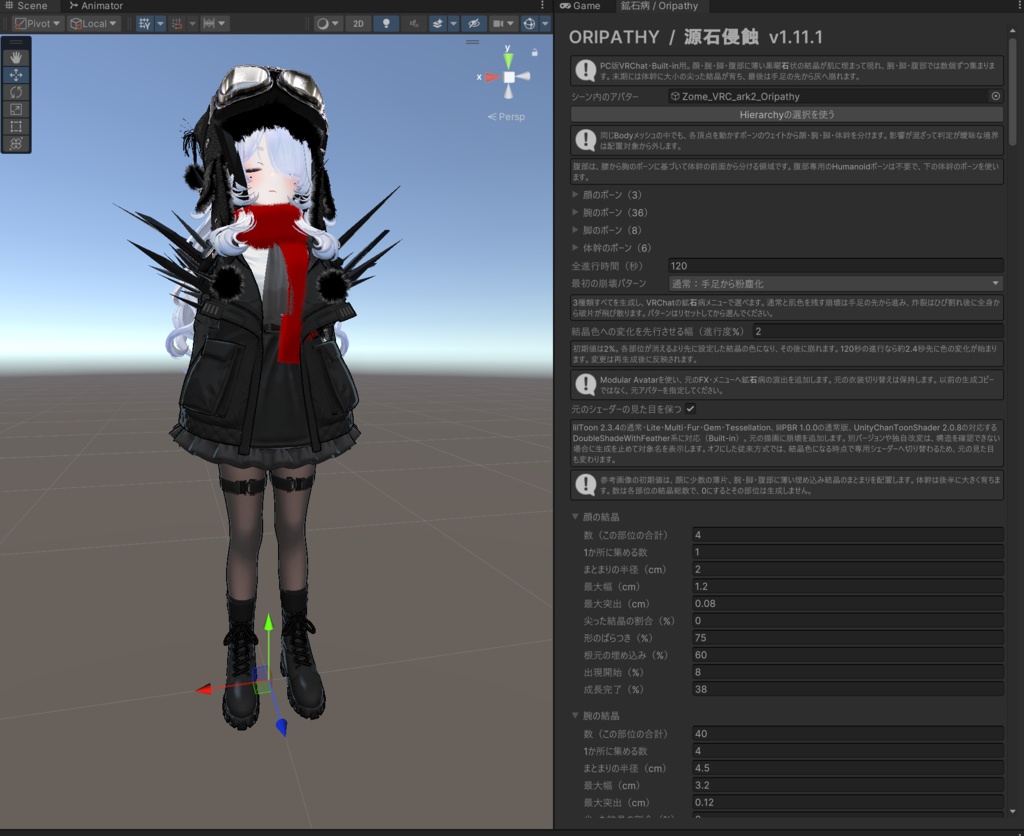1024x836 pixels.
Task: Select the Rect transform tool
Action: pos(16,126)
